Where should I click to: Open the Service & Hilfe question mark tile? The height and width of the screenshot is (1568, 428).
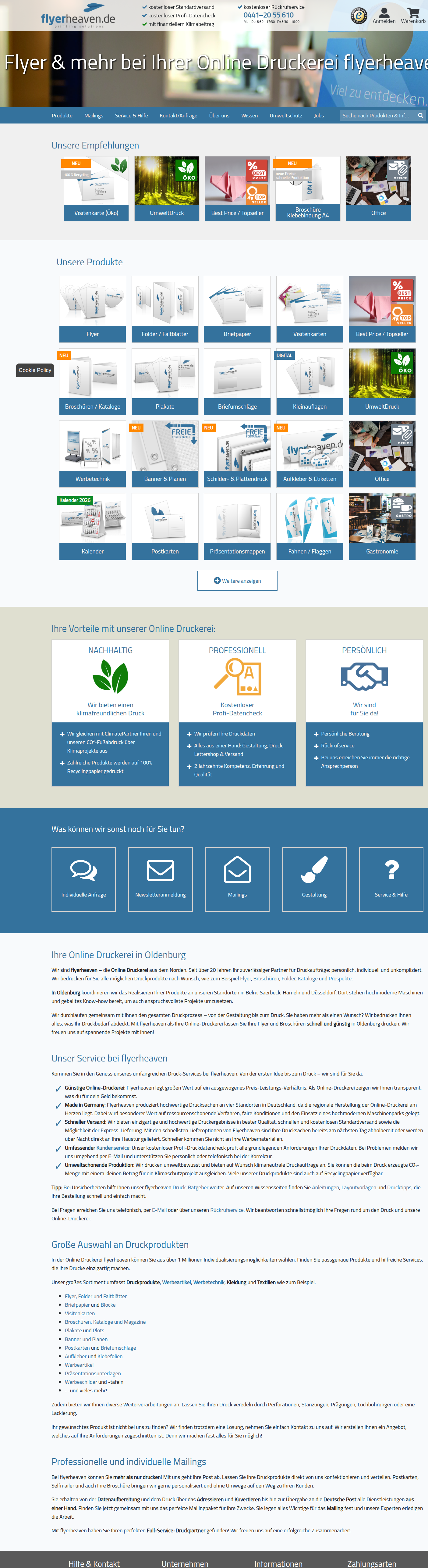point(391,879)
